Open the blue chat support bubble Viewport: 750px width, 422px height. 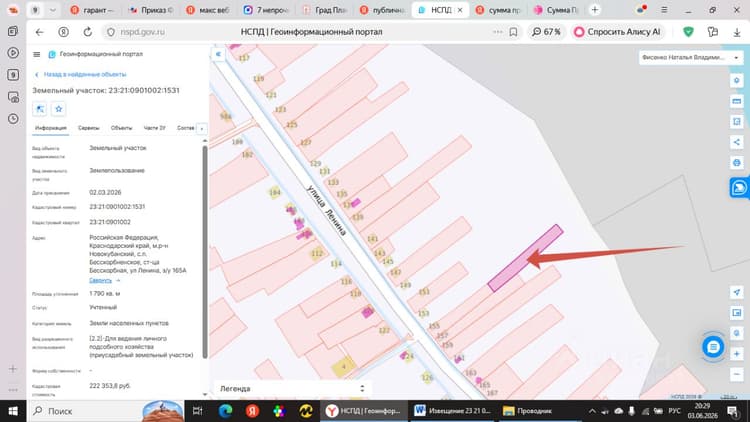tap(713, 347)
